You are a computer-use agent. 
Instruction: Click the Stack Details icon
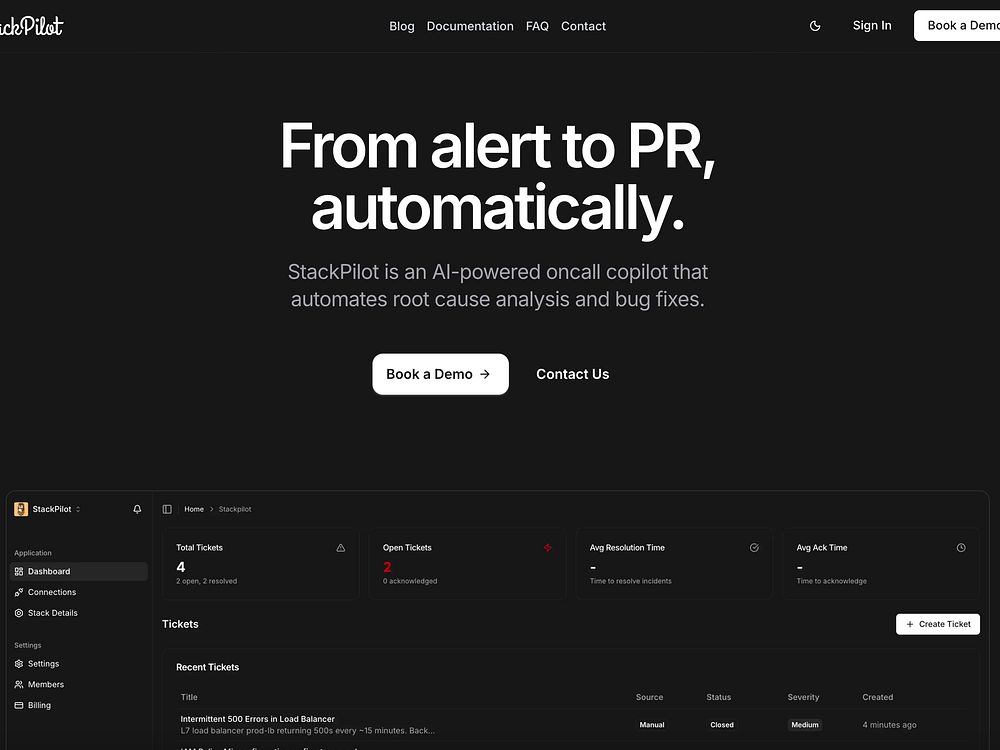pos(19,613)
